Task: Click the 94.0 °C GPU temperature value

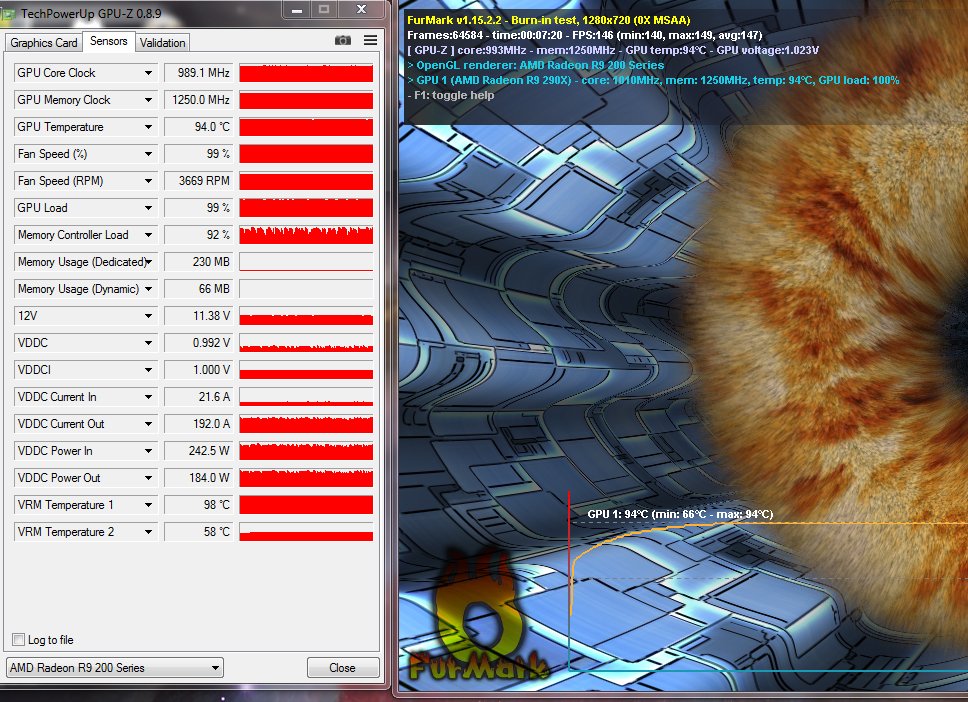Action: [x=199, y=127]
